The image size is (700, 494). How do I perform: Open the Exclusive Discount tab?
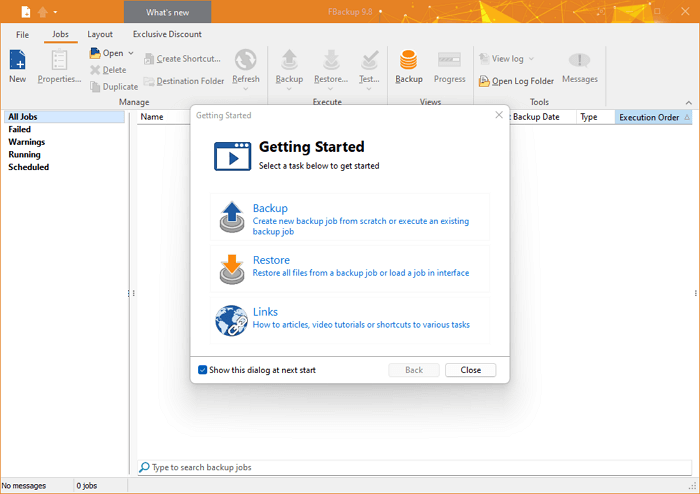click(x=166, y=34)
